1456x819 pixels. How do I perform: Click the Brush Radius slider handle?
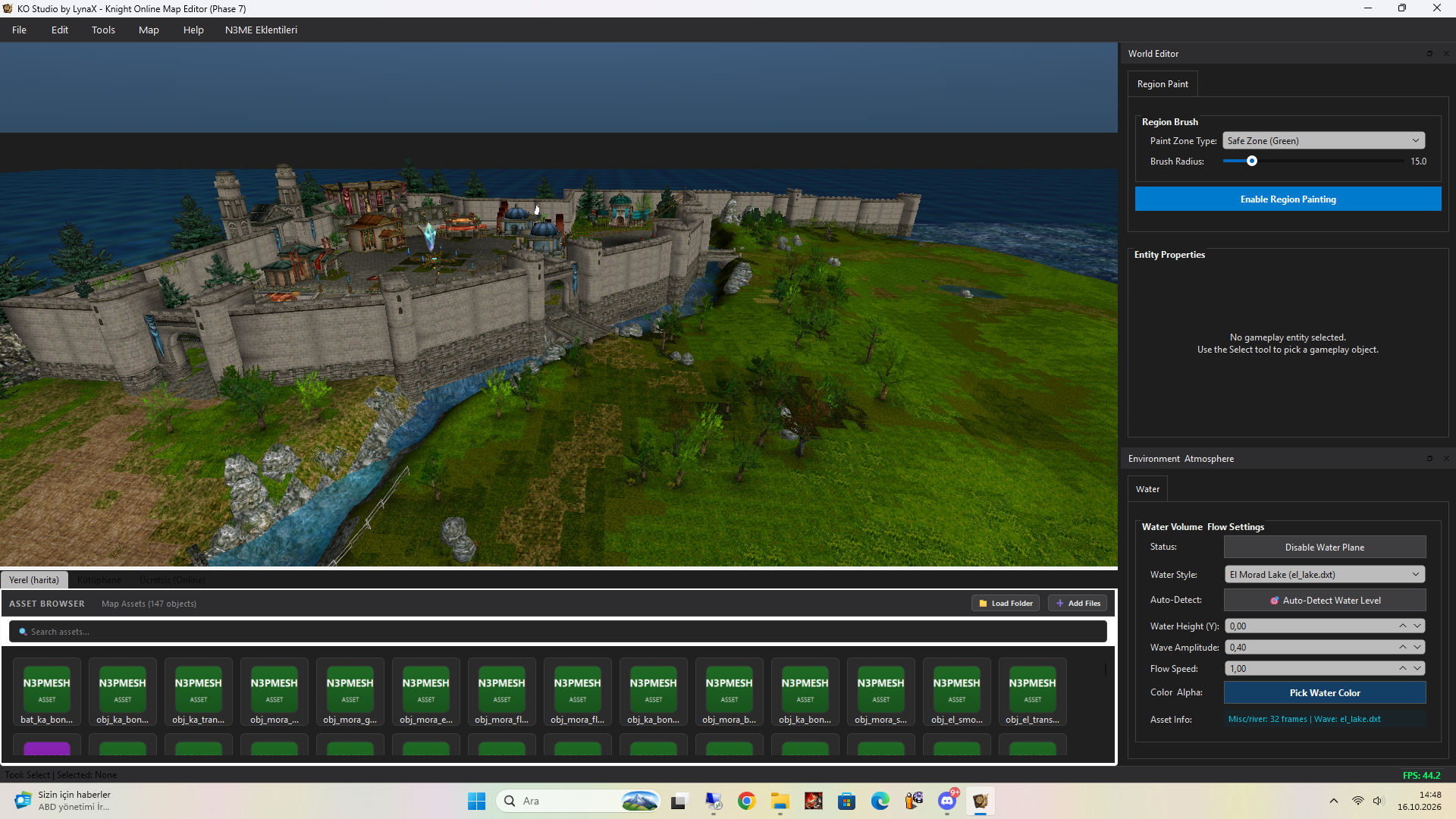pyautogui.click(x=1252, y=162)
